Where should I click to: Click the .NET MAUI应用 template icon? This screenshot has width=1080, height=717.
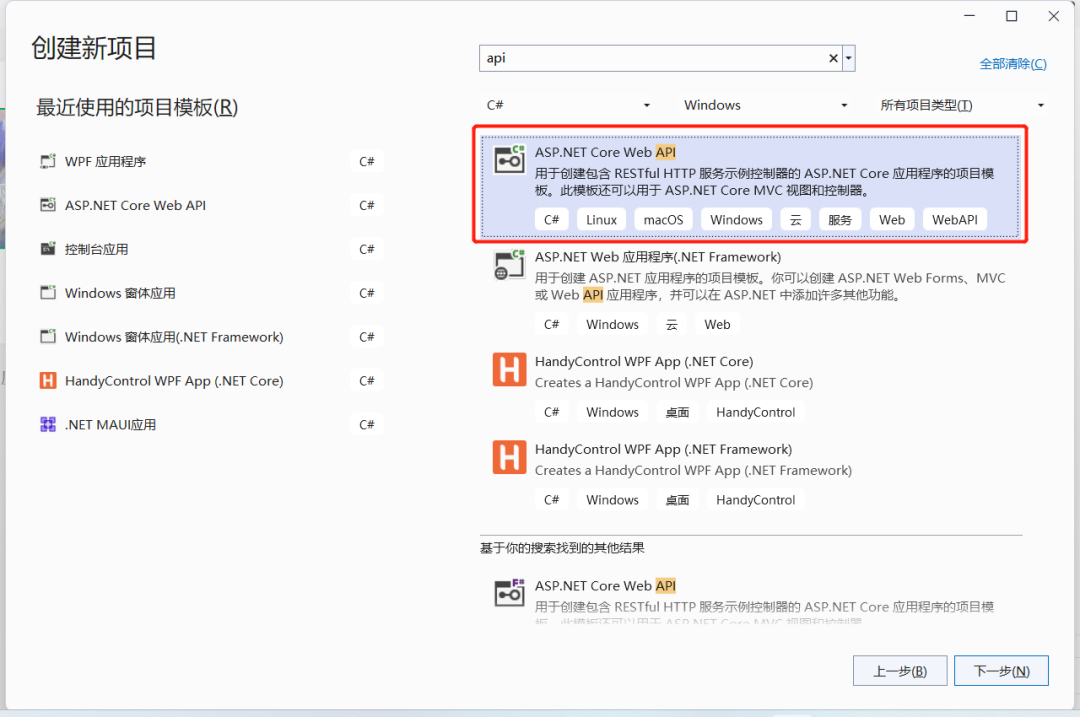coord(48,424)
